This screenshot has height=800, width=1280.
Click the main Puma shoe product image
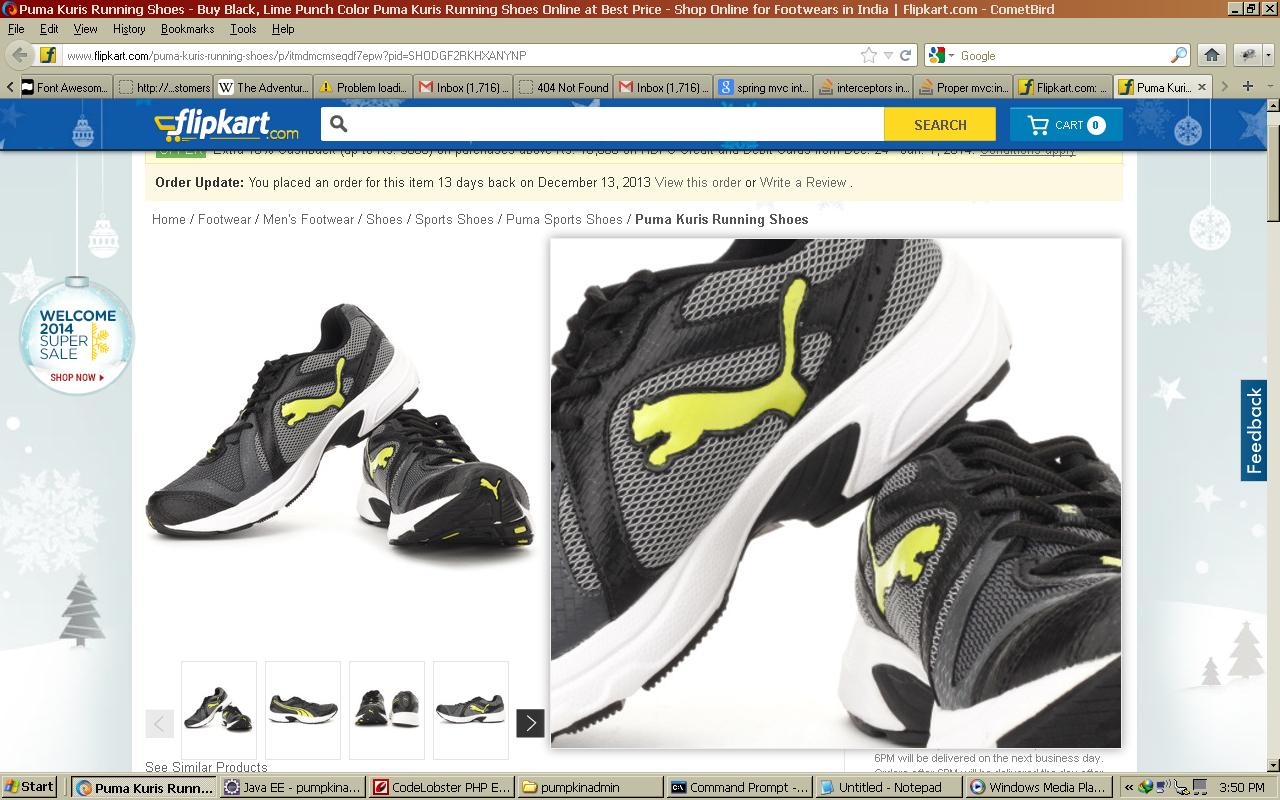tap(340, 427)
